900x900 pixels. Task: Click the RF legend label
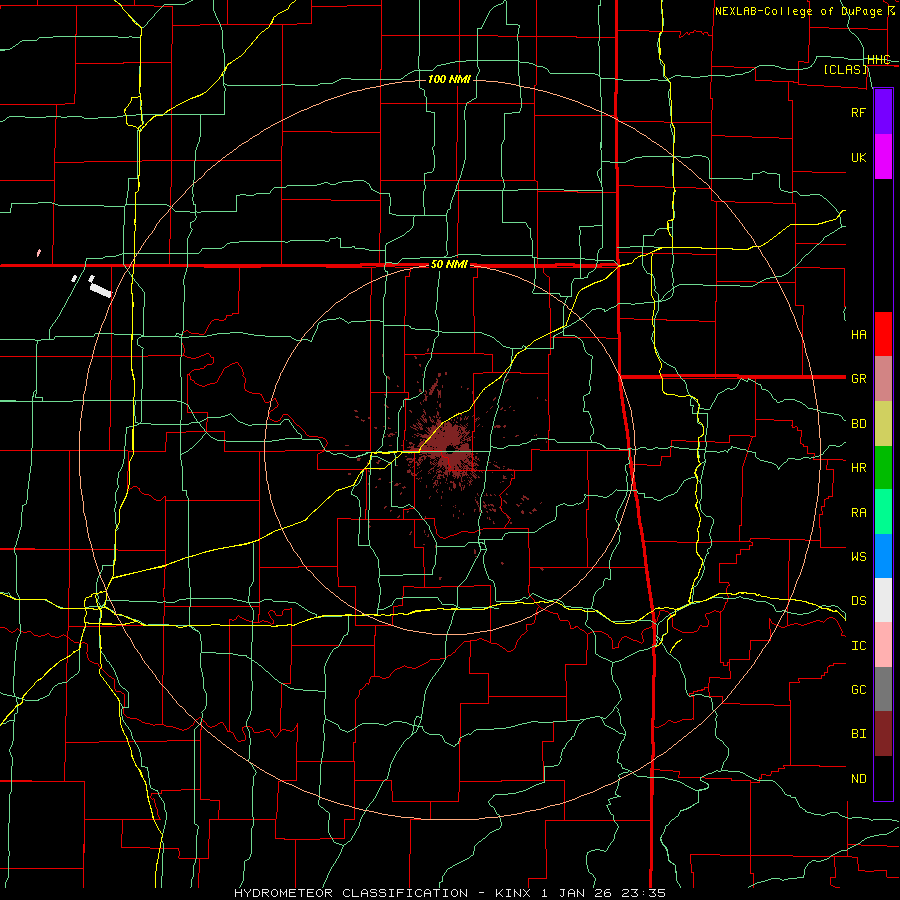click(x=859, y=112)
